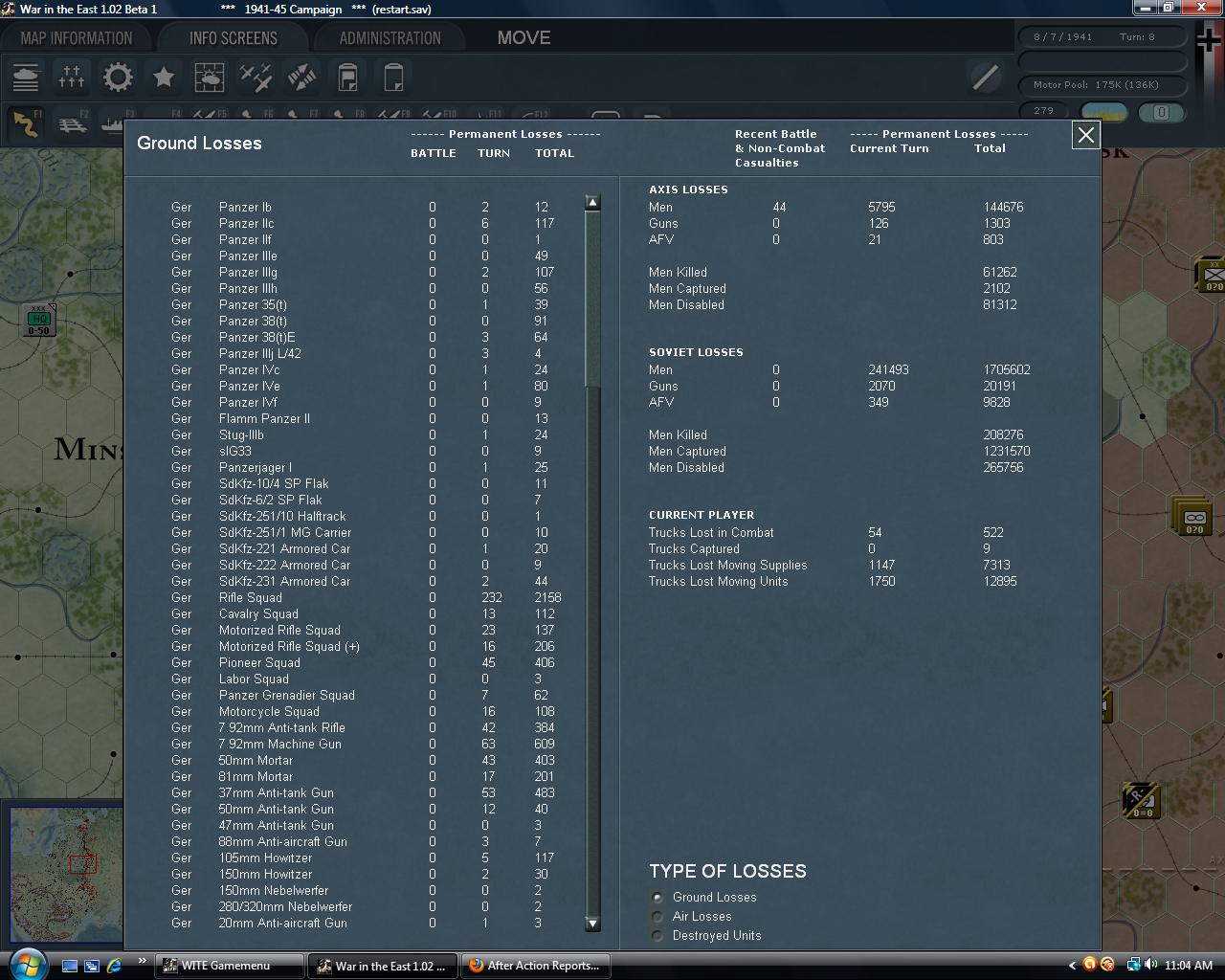Click the TOTAL column header
This screenshot has width=1225, height=980.
pyautogui.click(x=555, y=153)
